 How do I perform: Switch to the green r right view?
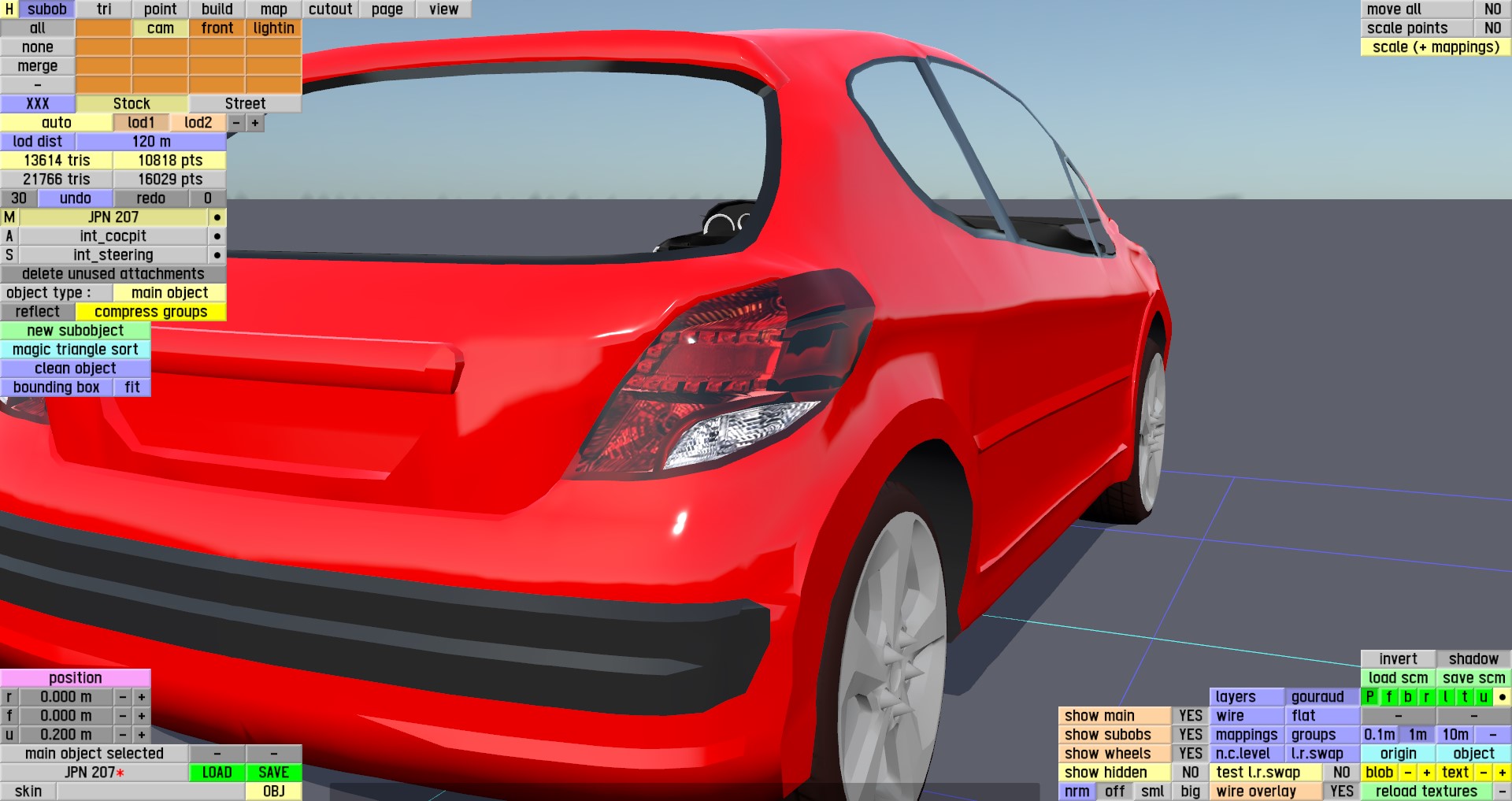tap(1426, 697)
